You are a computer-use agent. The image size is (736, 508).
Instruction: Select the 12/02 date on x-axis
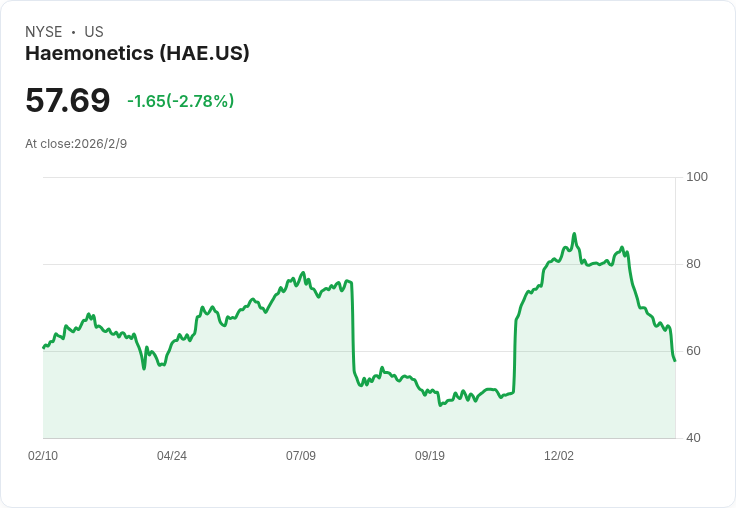[x=559, y=456]
